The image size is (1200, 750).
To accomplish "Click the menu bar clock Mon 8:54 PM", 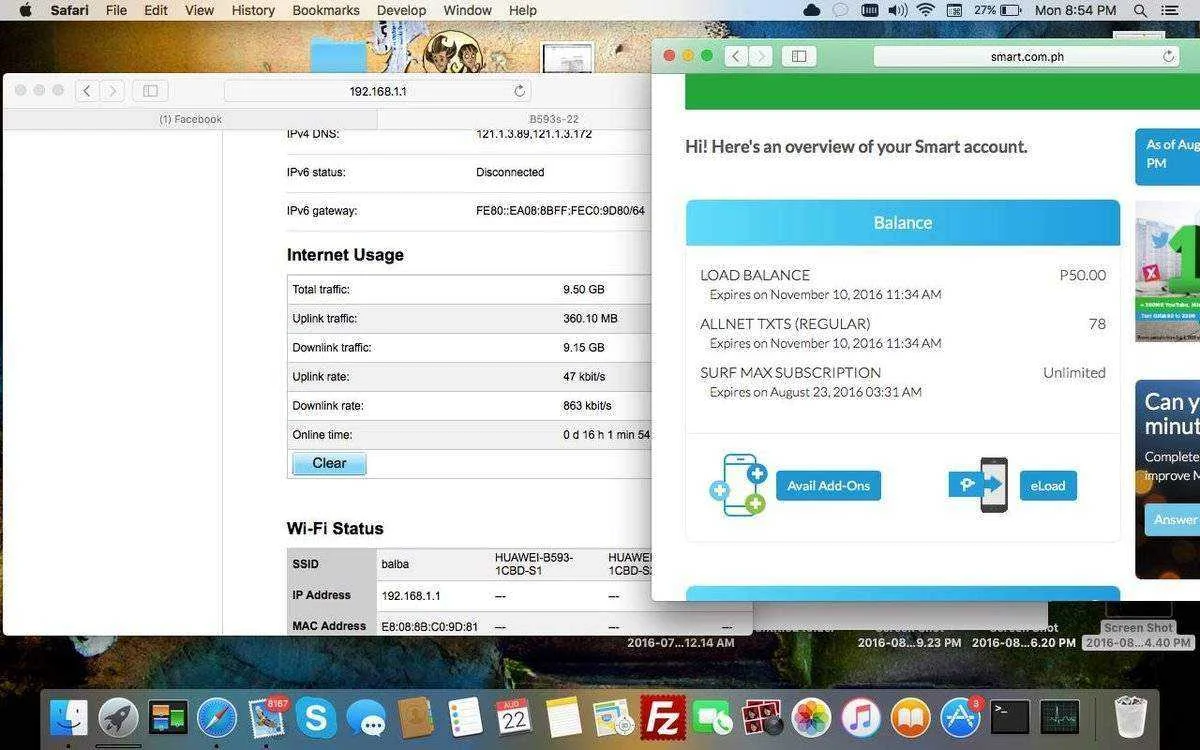I will pos(1075,10).
